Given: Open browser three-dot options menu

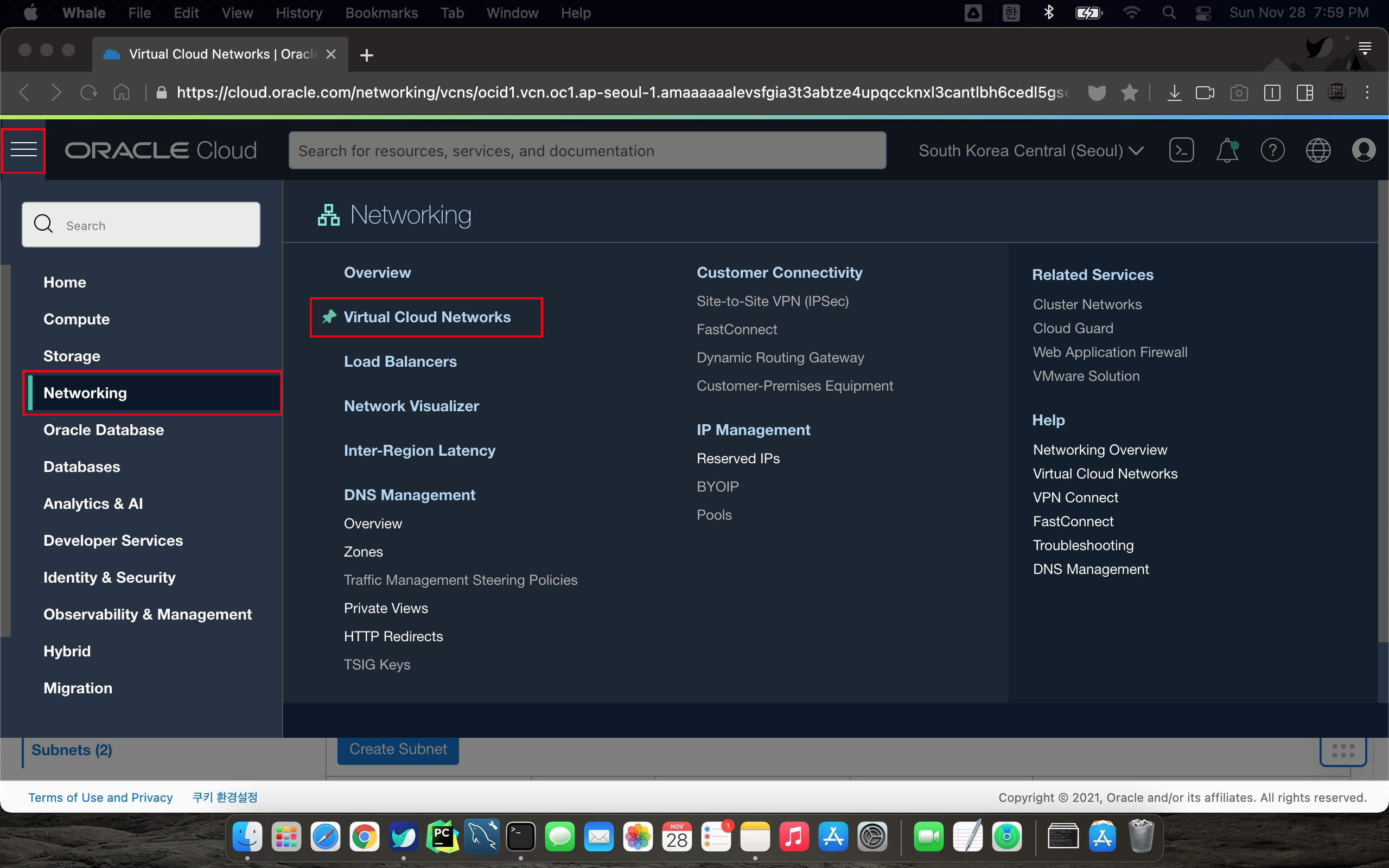Looking at the screenshot, I should coord(1367,92).
